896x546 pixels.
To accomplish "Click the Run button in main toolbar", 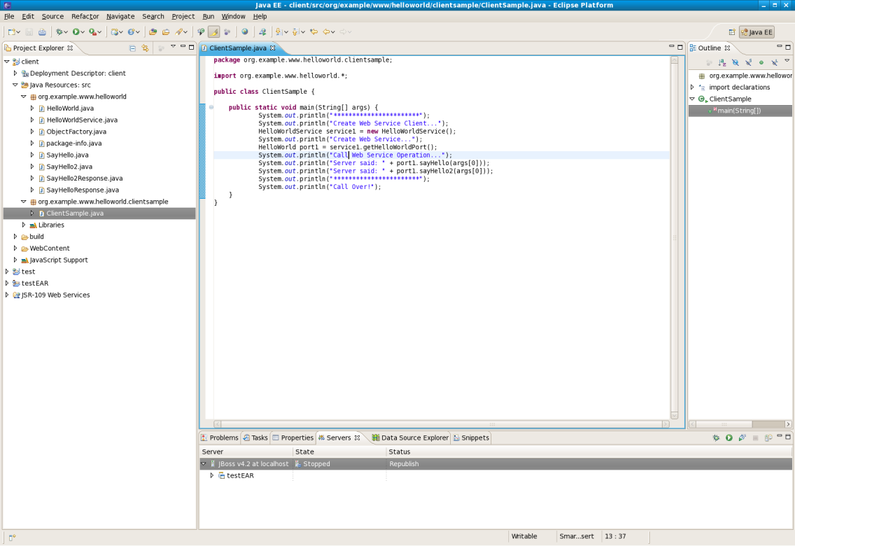I will point(76,32).
